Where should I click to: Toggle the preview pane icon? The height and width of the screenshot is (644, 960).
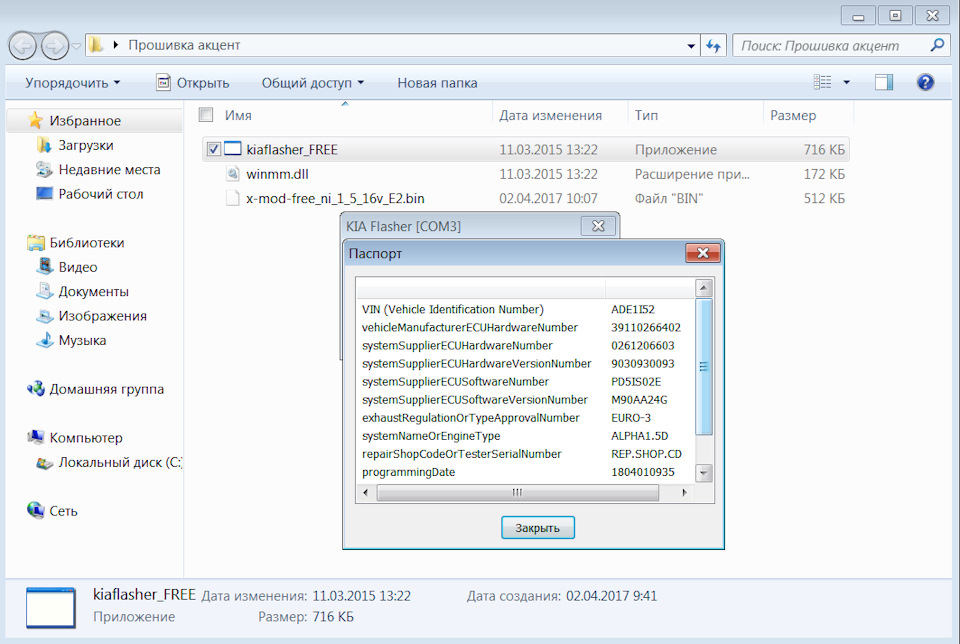(883, 82)
